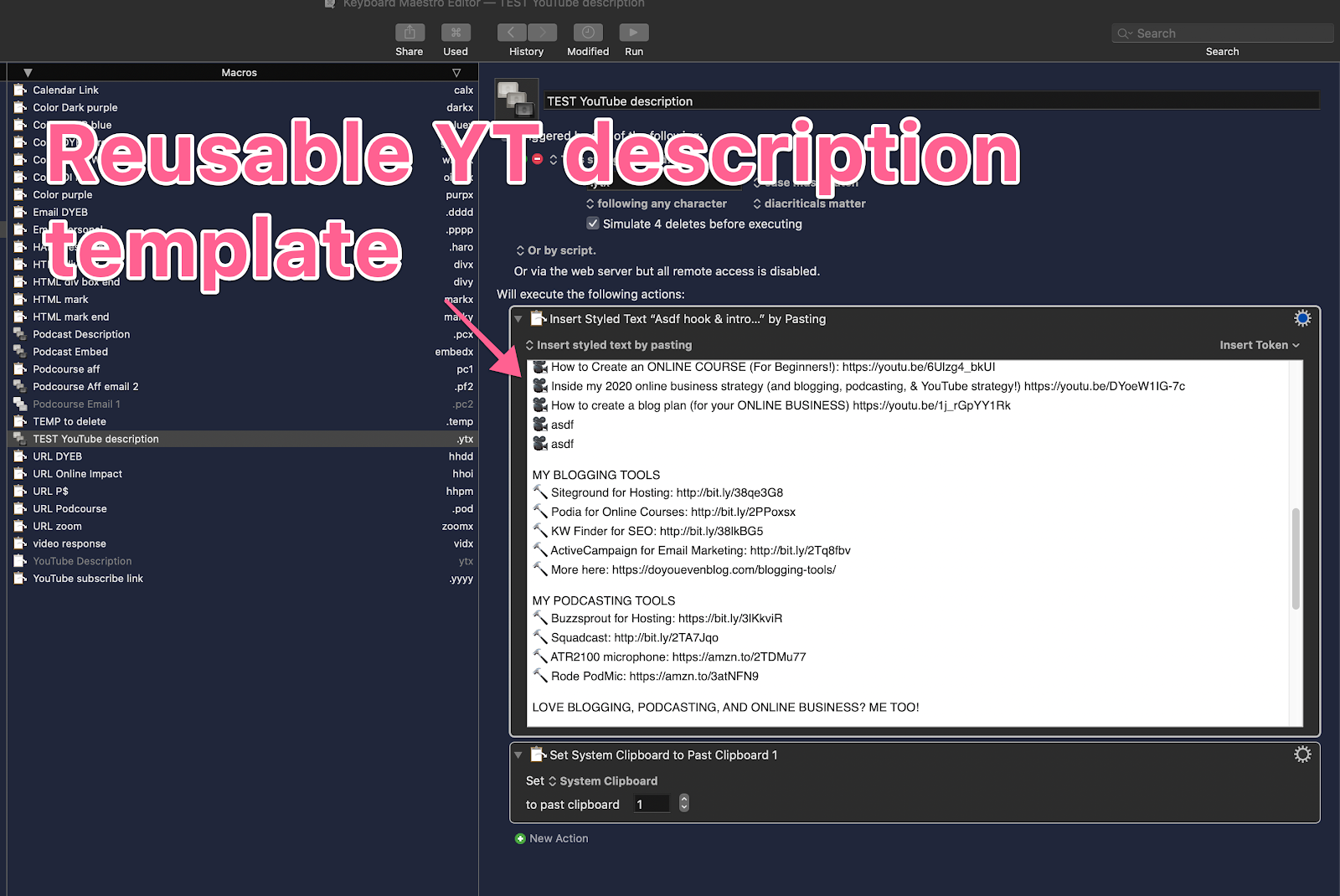Click the 'MY PODCASTING TOOLS' heading text
The height and width of the screenshot is (896, 1340).
604,600
